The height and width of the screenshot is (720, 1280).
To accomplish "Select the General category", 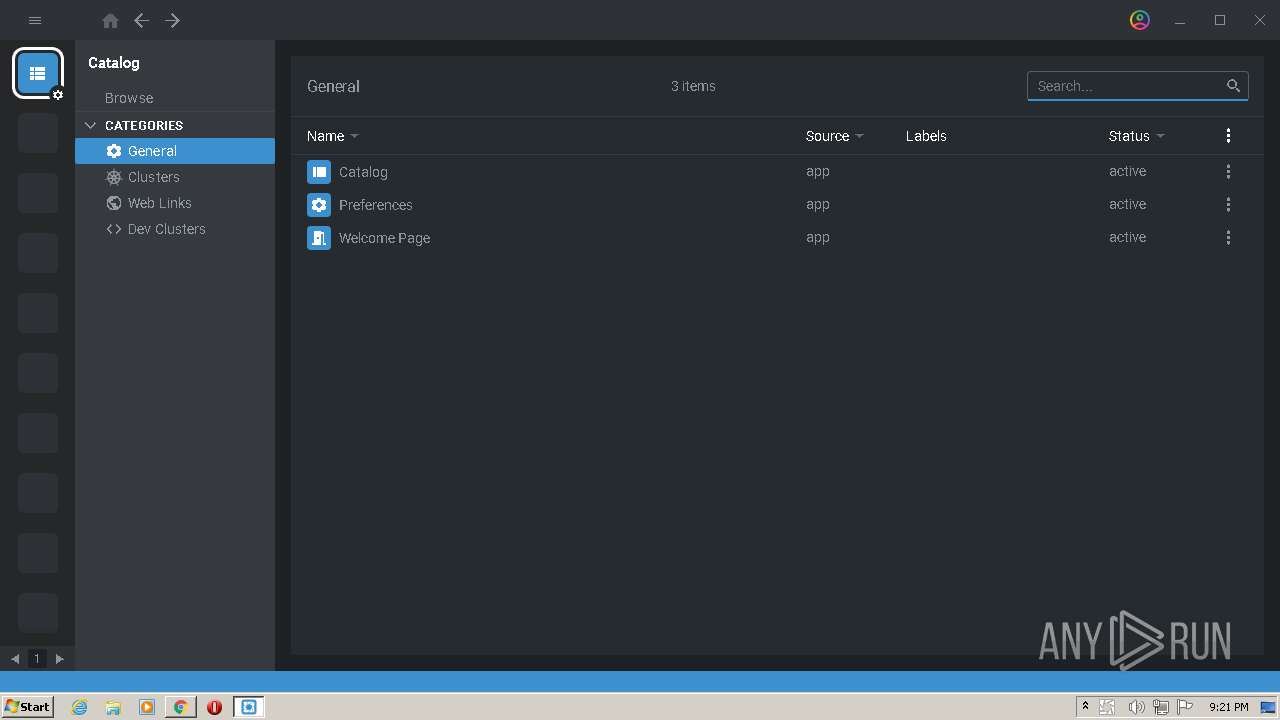I will tap(175, 151).
